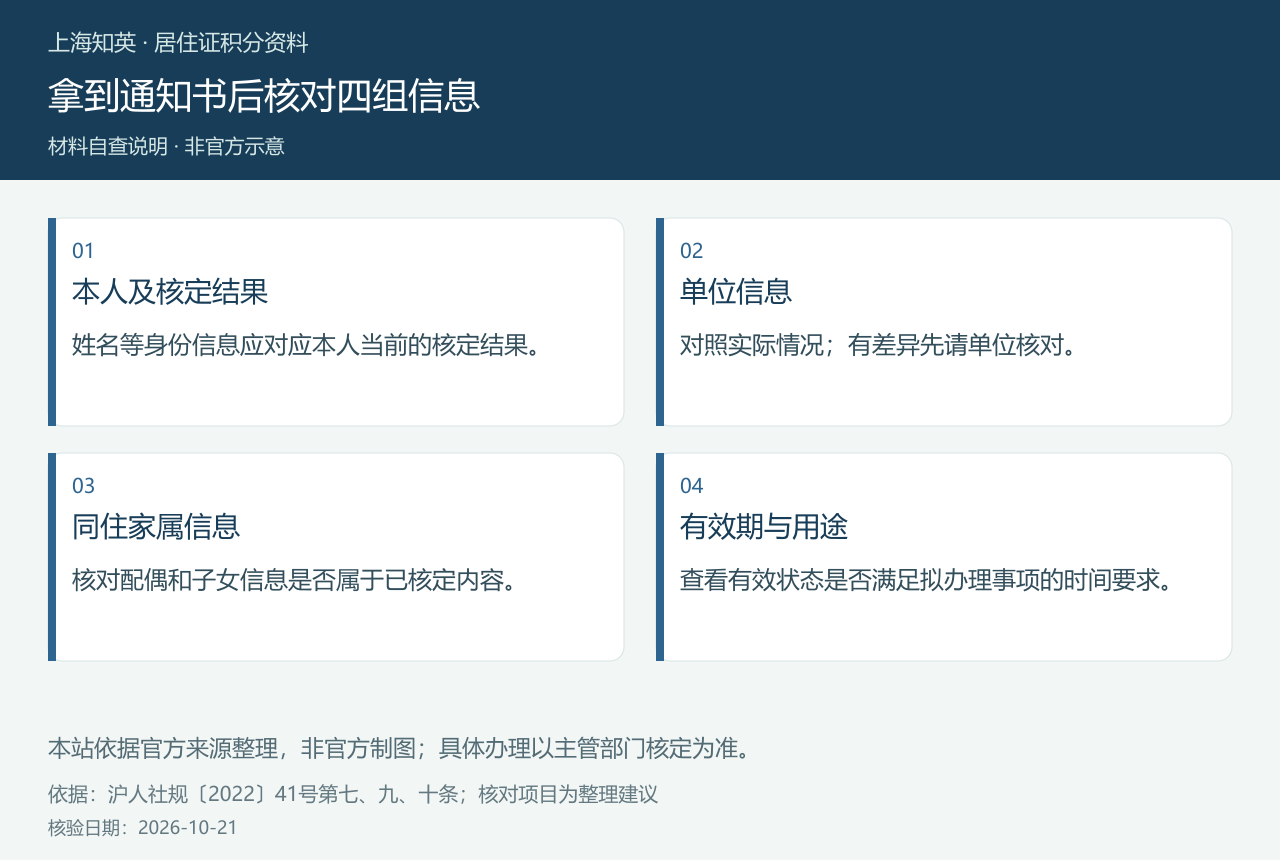Click the subtitle 材料自查说明 · 非官方示意
The height and width of the screenshot is (860, 1280).
click(166, 146)
